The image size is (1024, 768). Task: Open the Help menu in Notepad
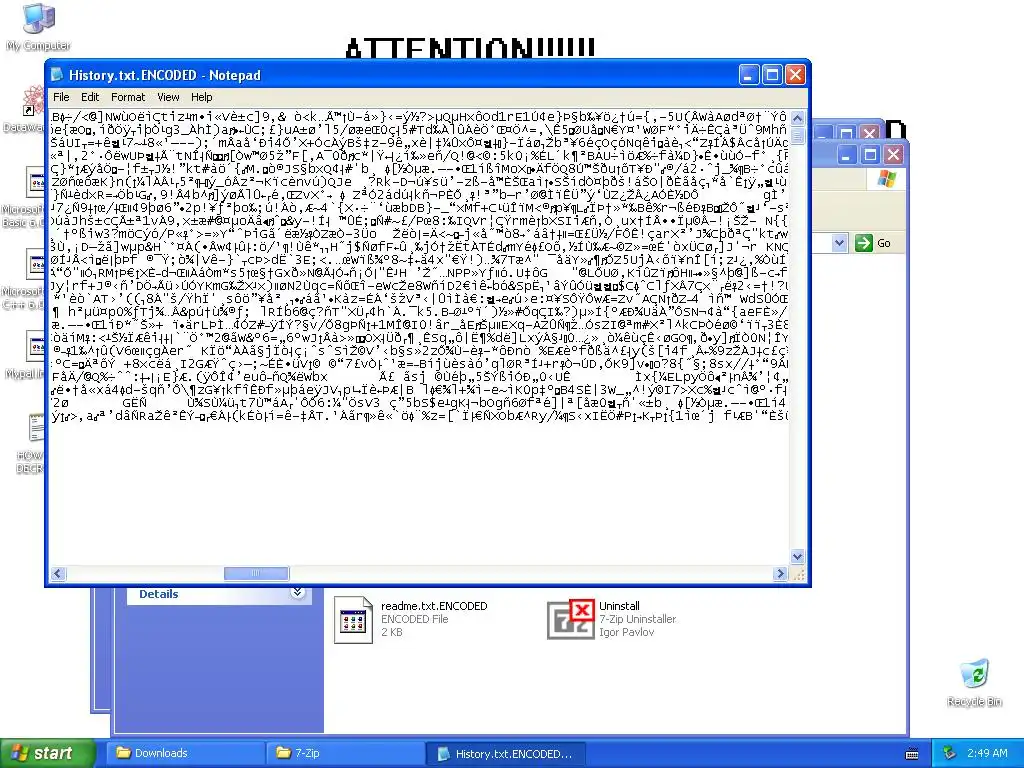click(202, 97)
